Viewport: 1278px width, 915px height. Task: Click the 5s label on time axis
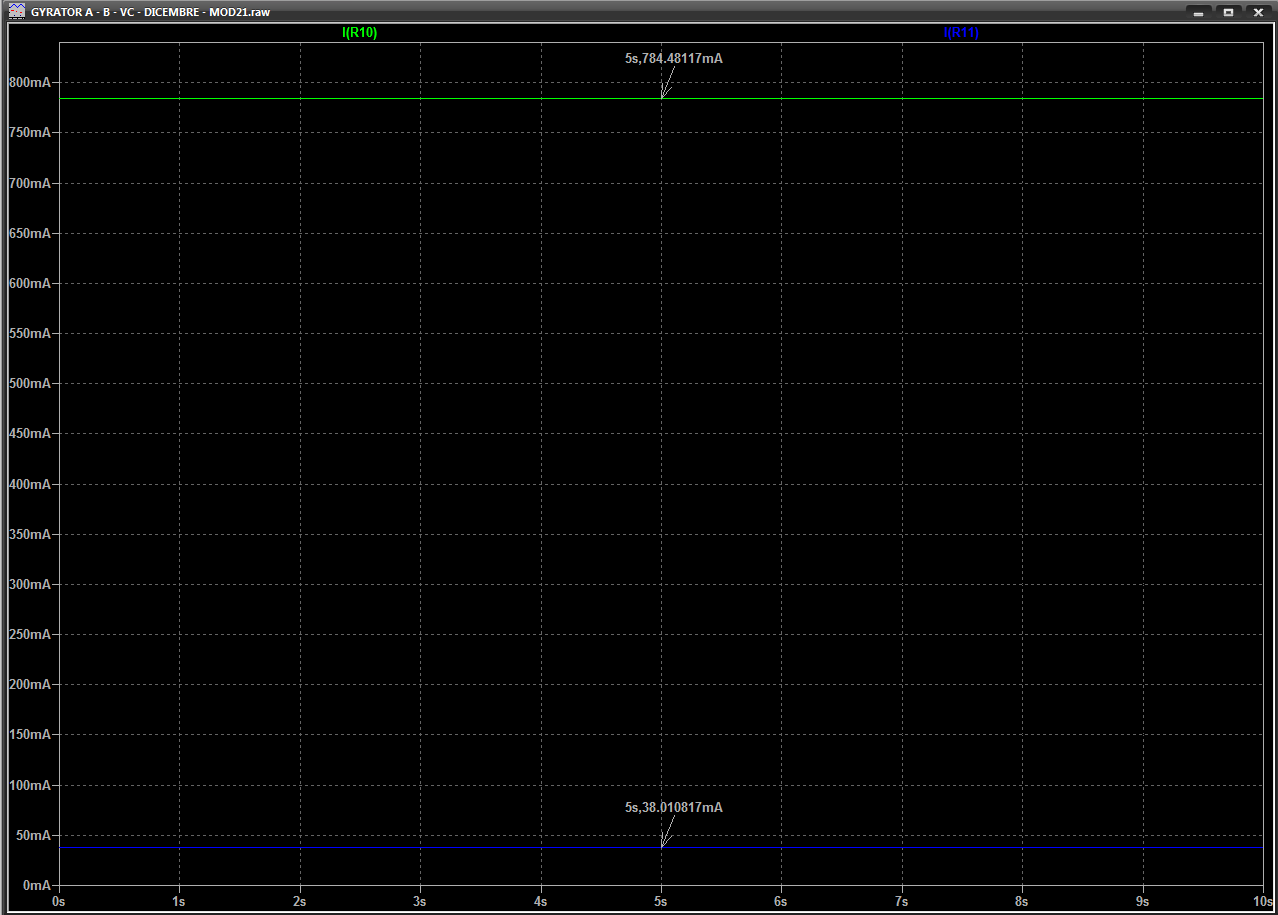[x=661, y=902]
